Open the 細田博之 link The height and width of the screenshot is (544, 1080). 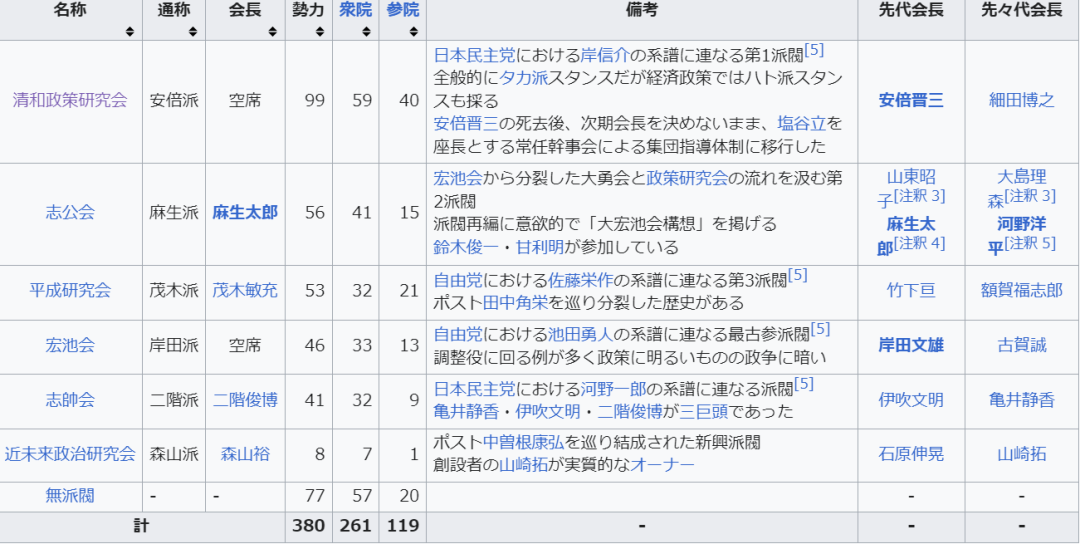click(x=1021, y=101)
